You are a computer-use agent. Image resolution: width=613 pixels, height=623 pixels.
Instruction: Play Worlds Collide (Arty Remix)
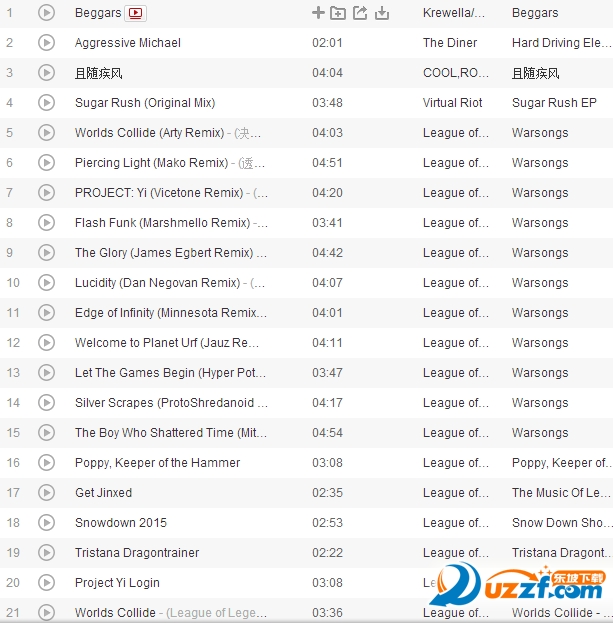click(x=46, y=133)
